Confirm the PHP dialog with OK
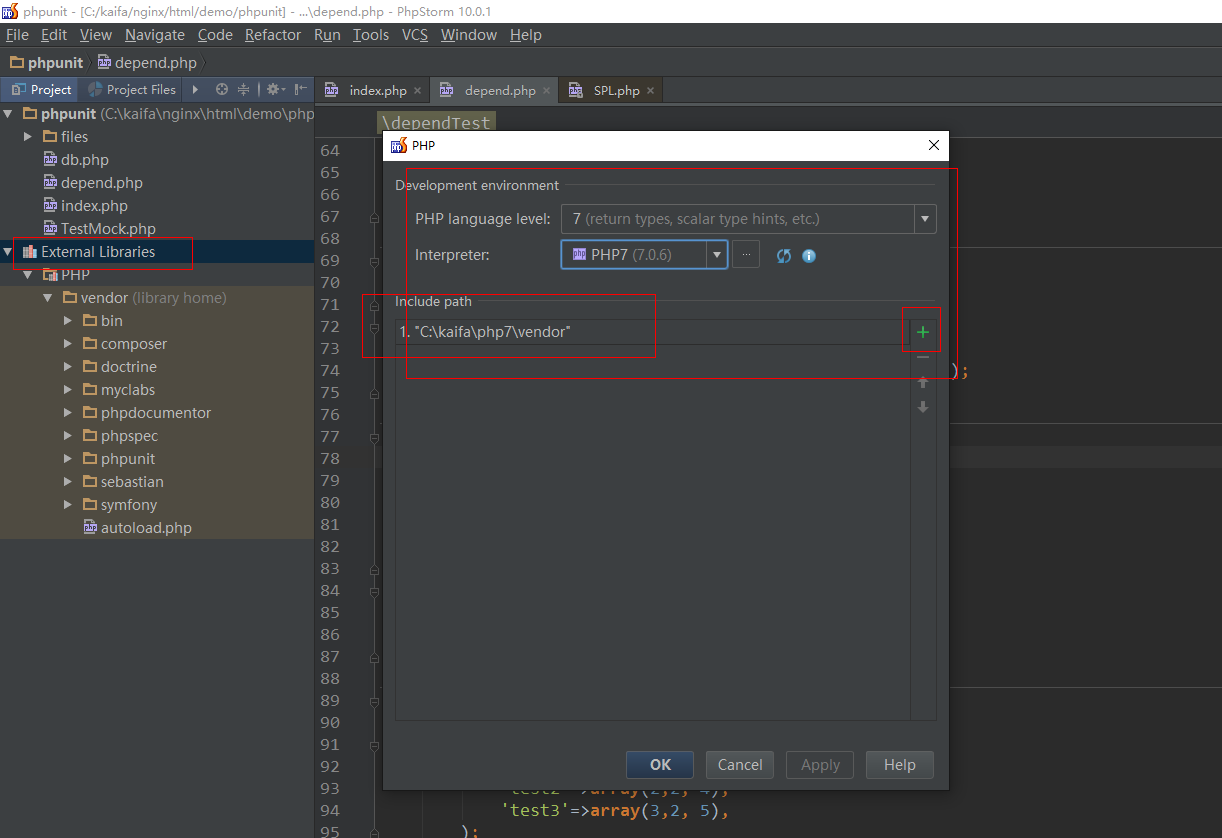1222x838 pixels. pos(660,765)
